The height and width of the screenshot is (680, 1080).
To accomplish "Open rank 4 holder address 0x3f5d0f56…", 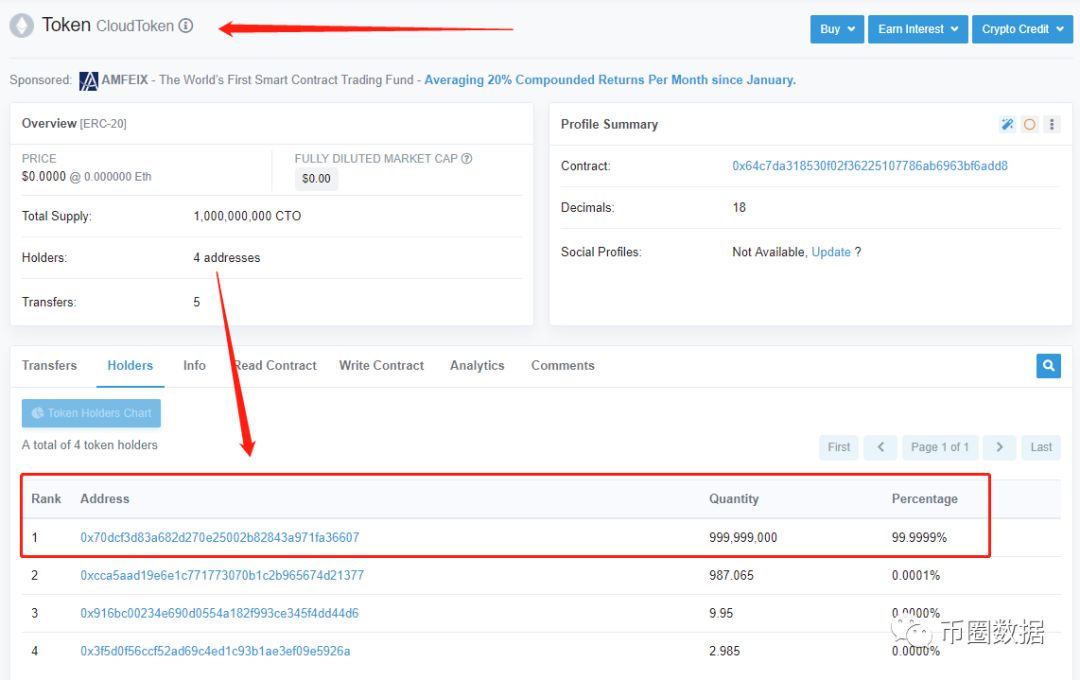I will 215,651.
